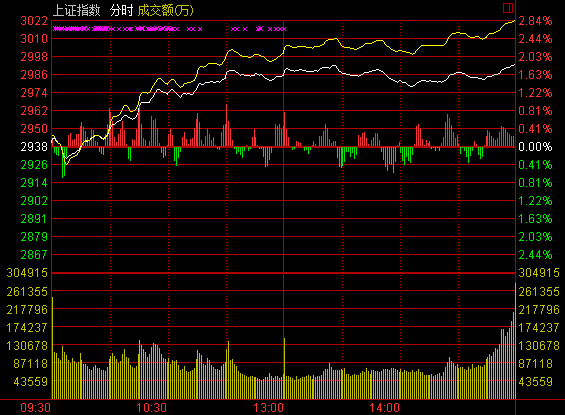The width and height of the screenshot is (565, 415).
Task: Click the first magenta x marker at chart top
Action: 55,29
